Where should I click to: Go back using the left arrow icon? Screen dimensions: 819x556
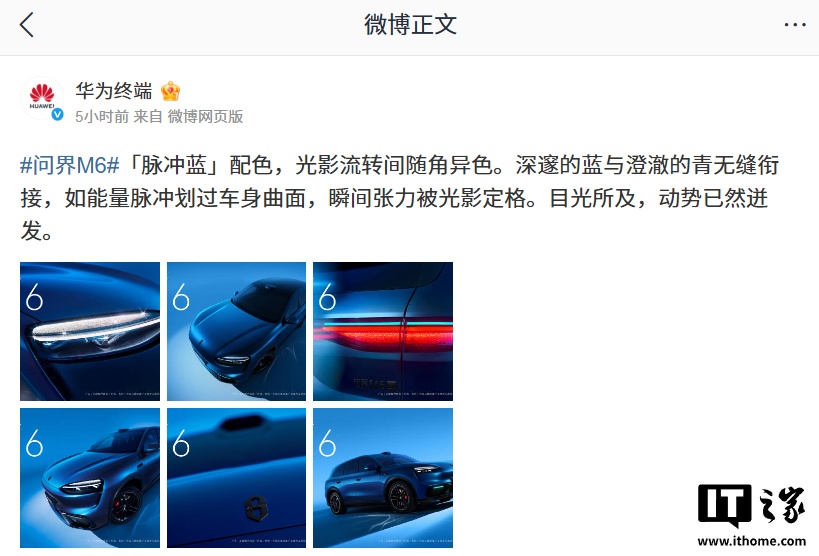[26, 25]
